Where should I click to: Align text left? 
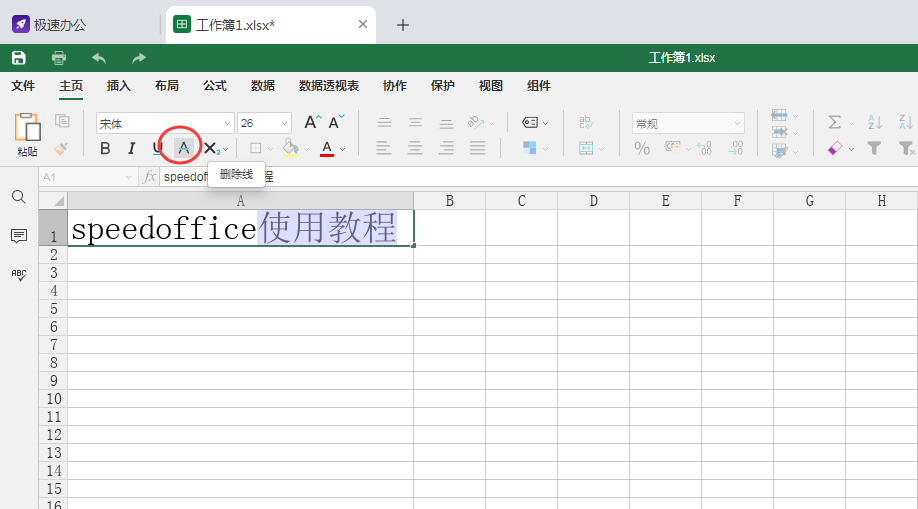[383, 148]
